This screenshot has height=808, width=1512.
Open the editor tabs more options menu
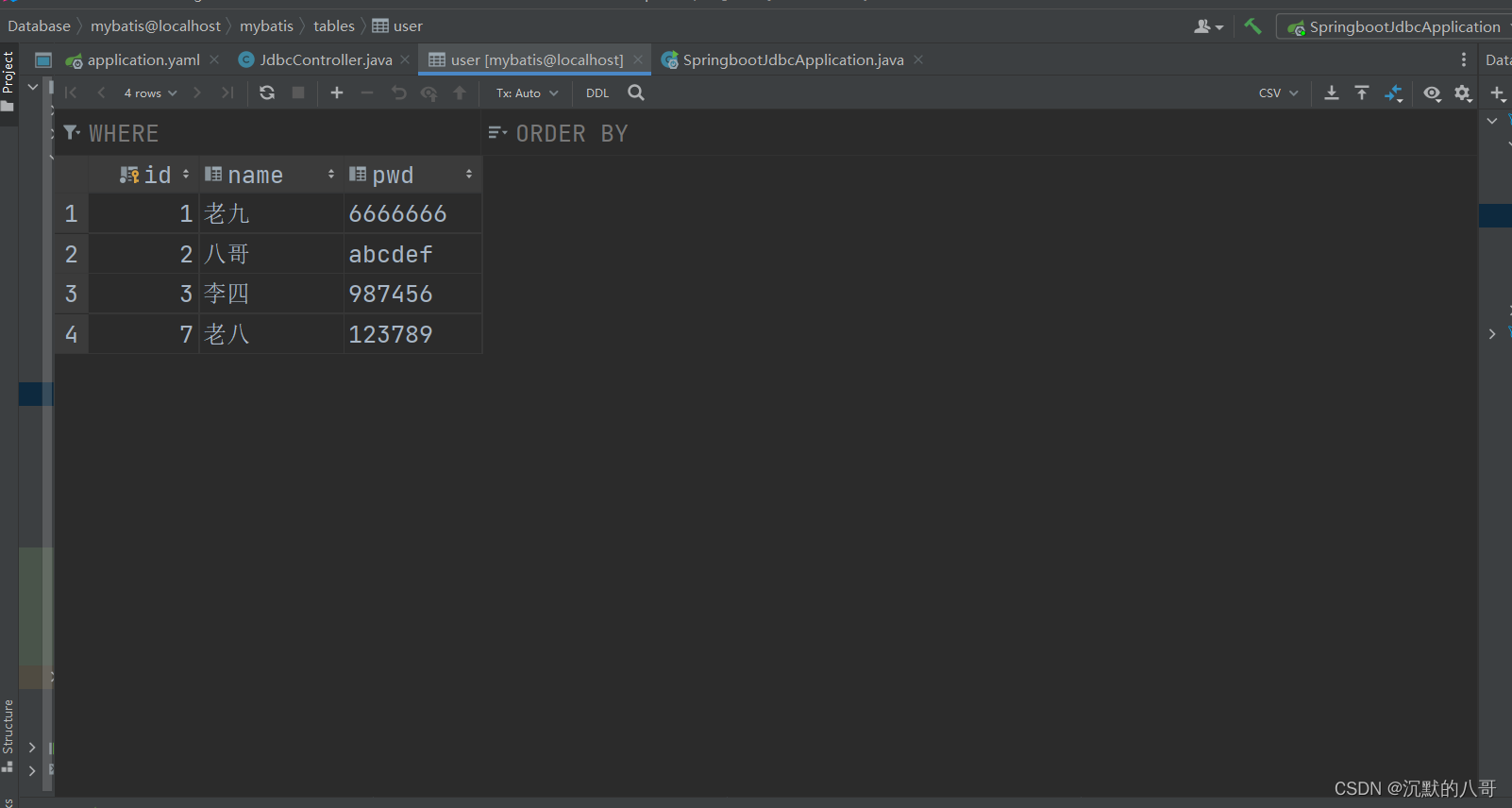tap(1464, 59)
